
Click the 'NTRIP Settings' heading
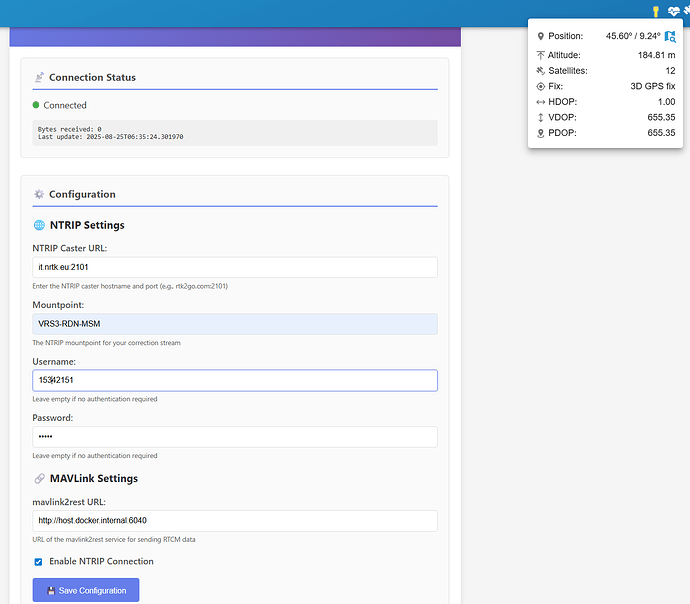click(x=87, y=225)
